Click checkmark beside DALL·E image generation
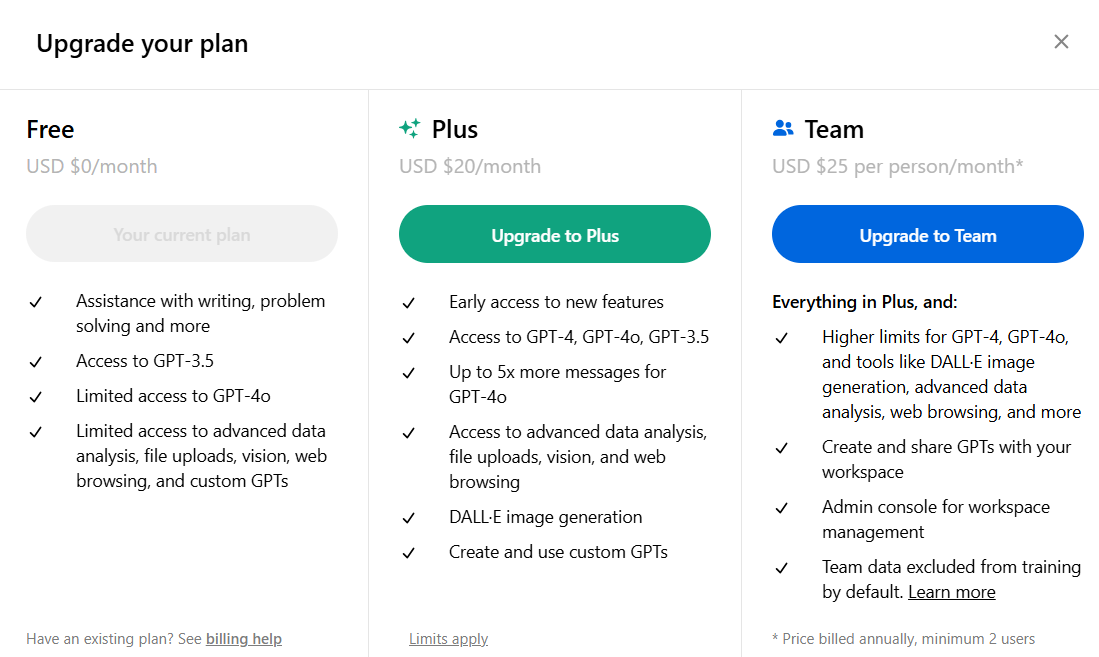 point(409,518)
